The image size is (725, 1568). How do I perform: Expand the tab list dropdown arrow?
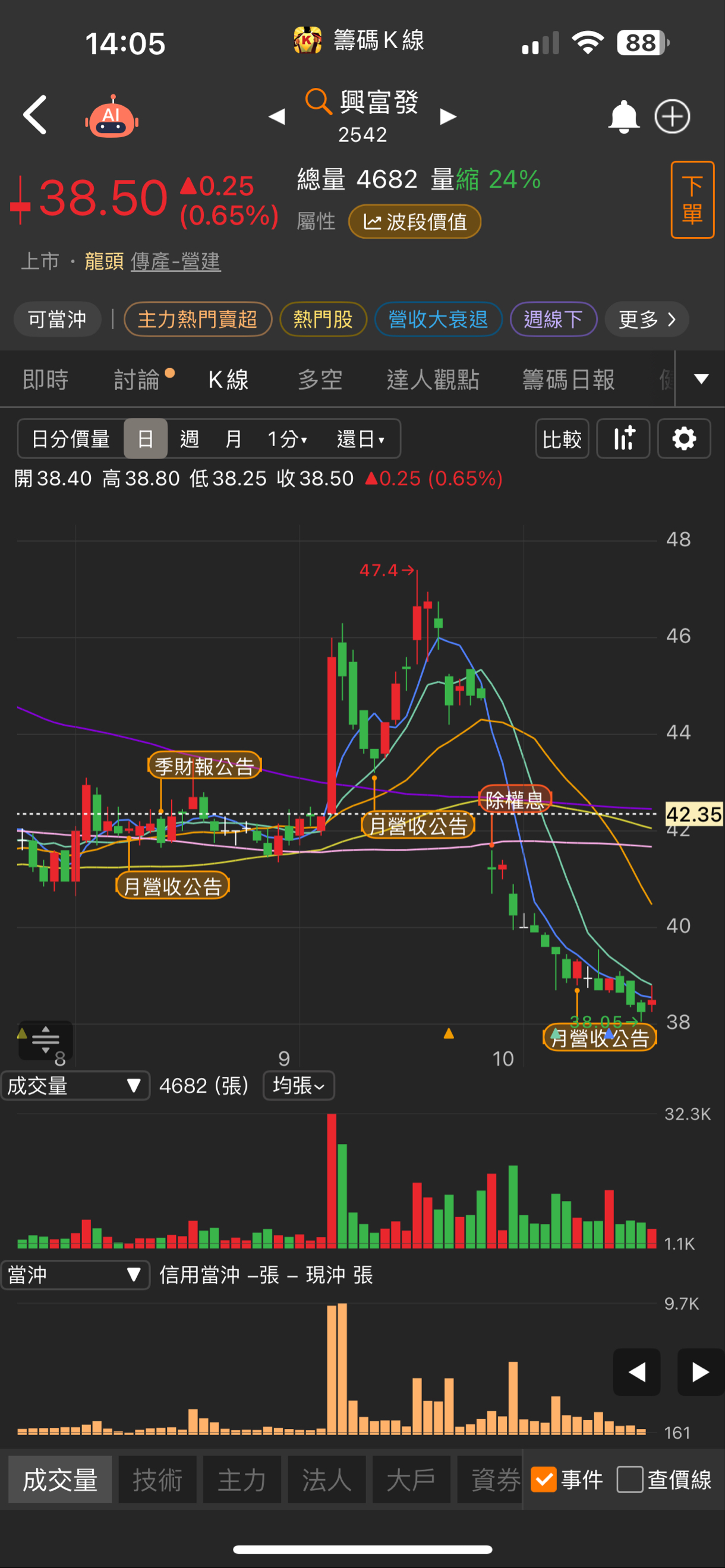tap(701, 379)
